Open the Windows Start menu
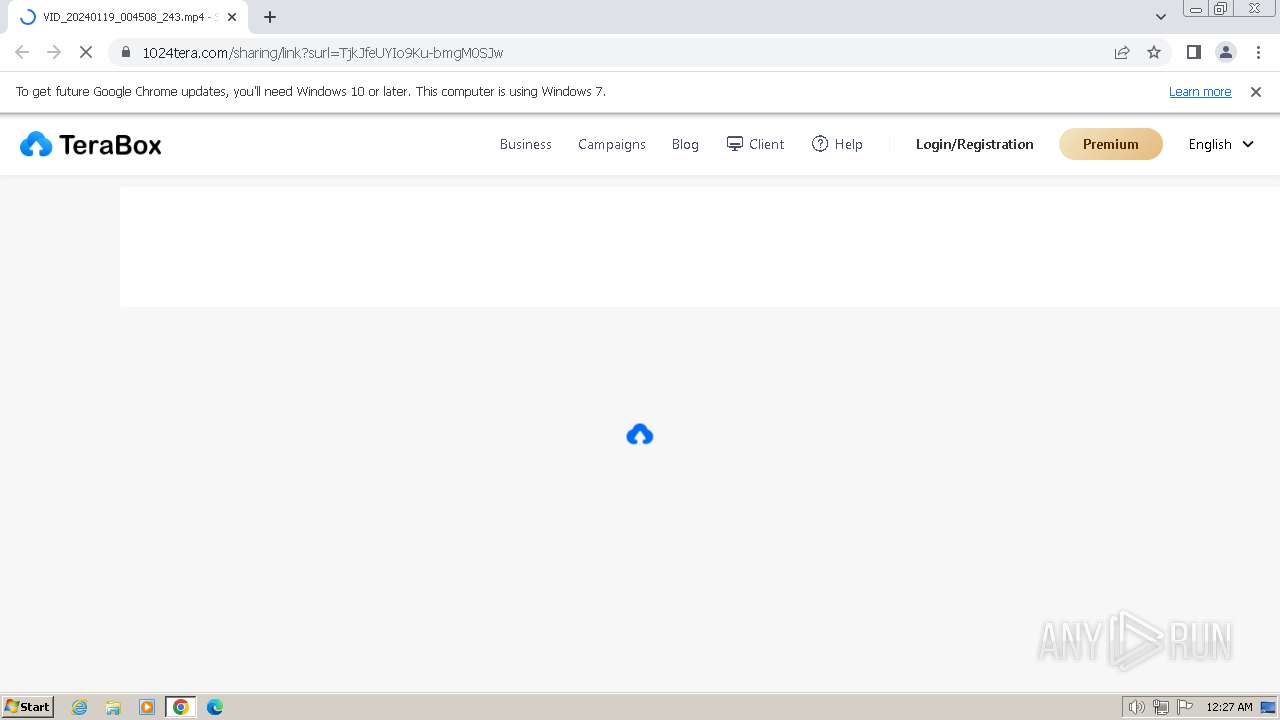Viewport: 1280px width, 720px height. click(28, 707)
